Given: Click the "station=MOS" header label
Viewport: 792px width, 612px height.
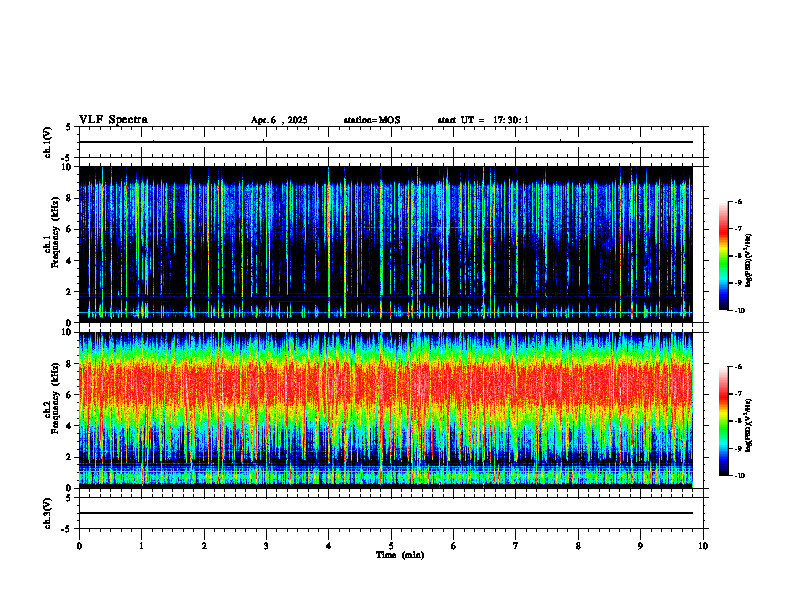Looking at the screenshot, I should (372, 120).
